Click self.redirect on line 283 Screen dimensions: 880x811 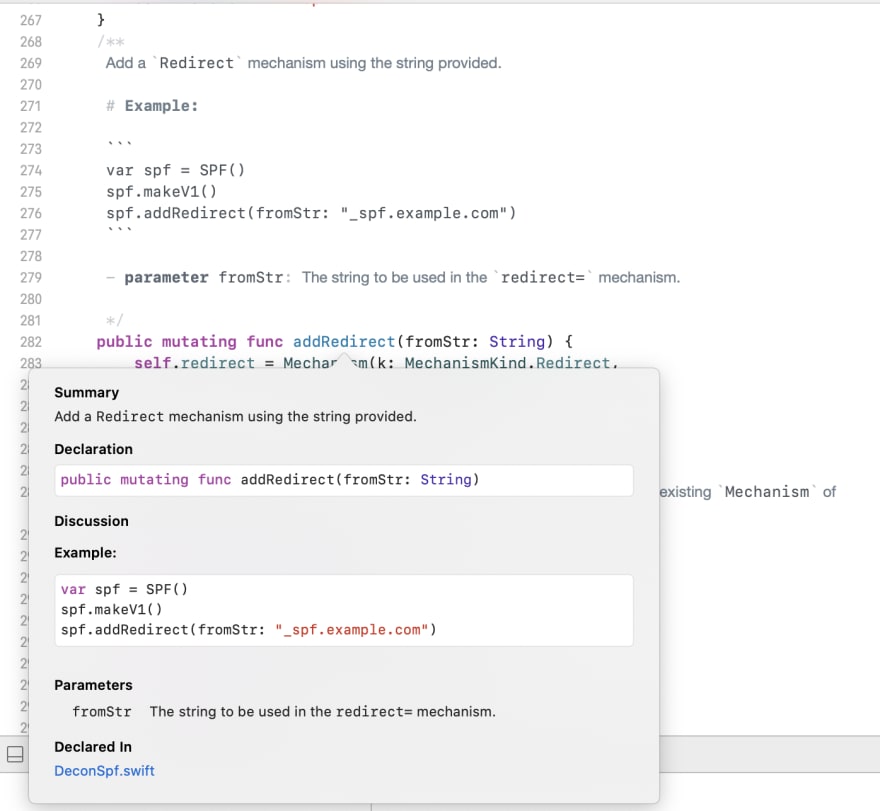click(194, 363)
